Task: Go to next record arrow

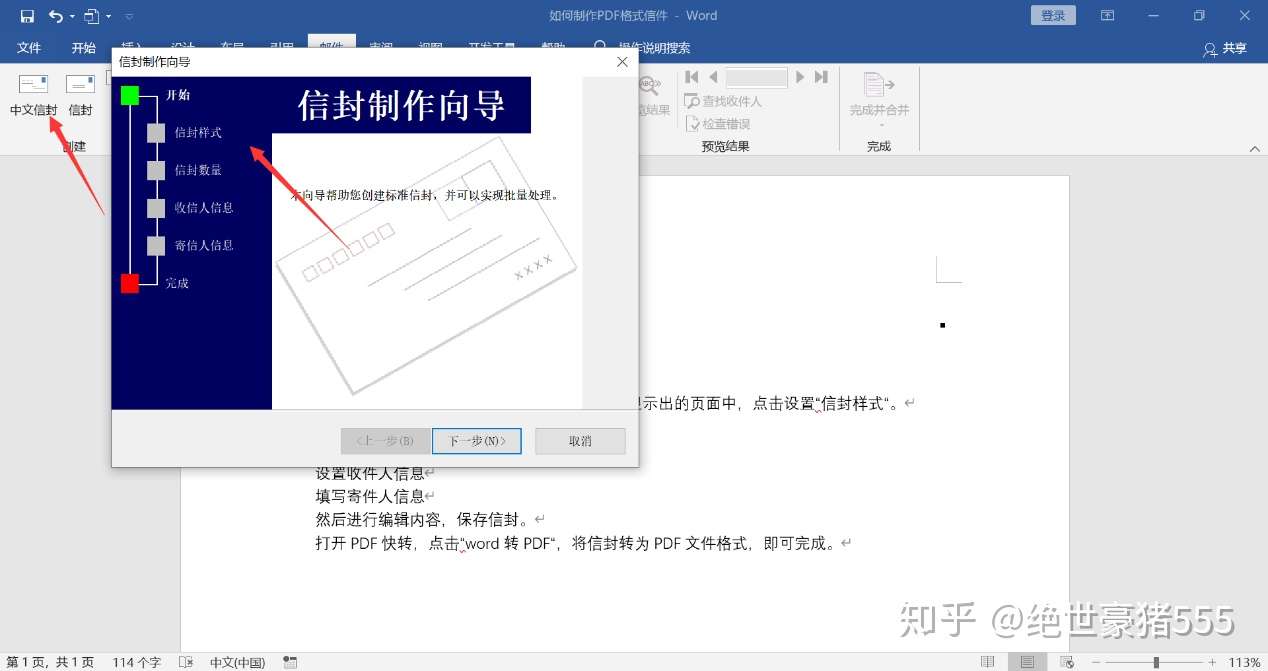Action: (x=800, y=77)
